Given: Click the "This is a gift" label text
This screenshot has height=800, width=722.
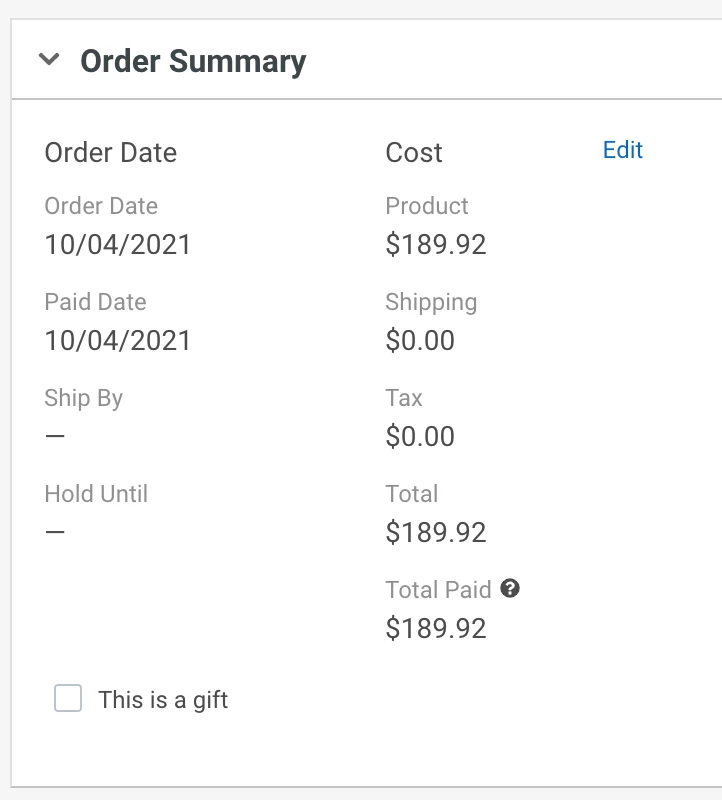Looking at the screenshot, I should (x=163, y=700).
